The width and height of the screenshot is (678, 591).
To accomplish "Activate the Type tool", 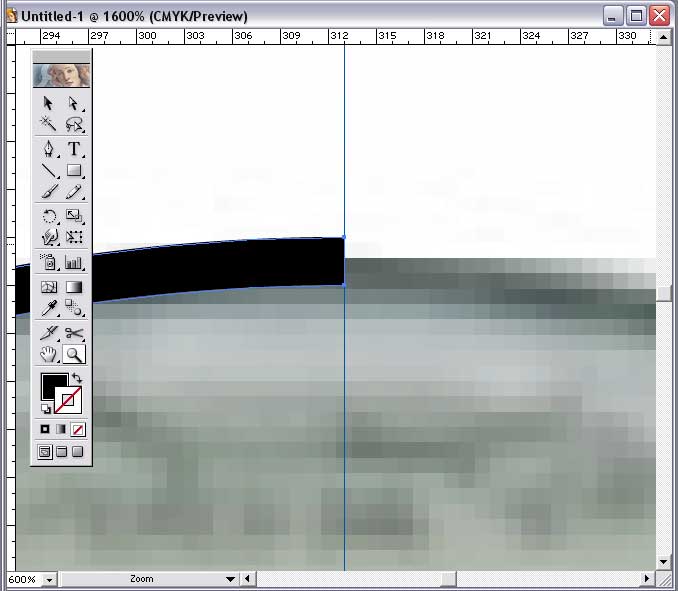I will [x=74, y=149].
